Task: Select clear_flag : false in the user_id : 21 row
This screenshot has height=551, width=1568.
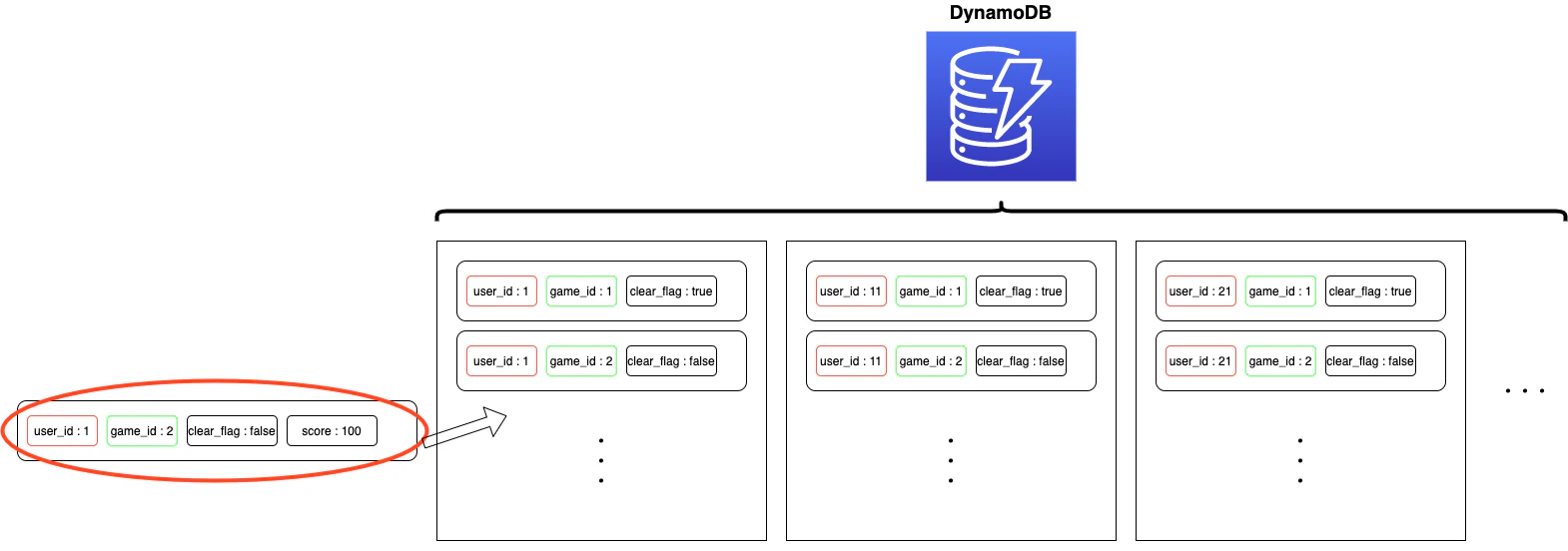Action: click(1370, 361)
